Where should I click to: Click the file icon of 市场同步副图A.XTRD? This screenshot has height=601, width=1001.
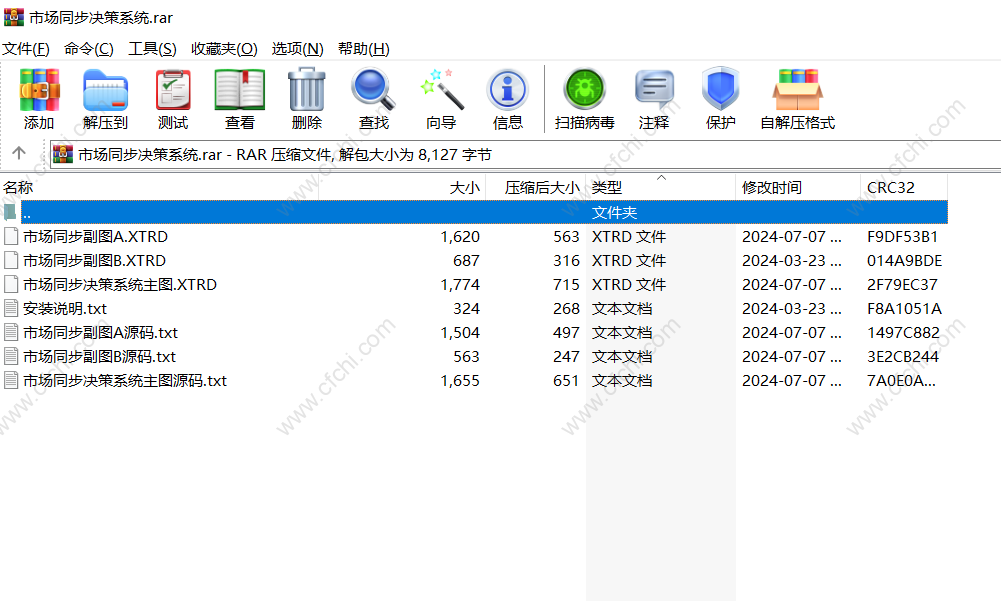(11, 236)
